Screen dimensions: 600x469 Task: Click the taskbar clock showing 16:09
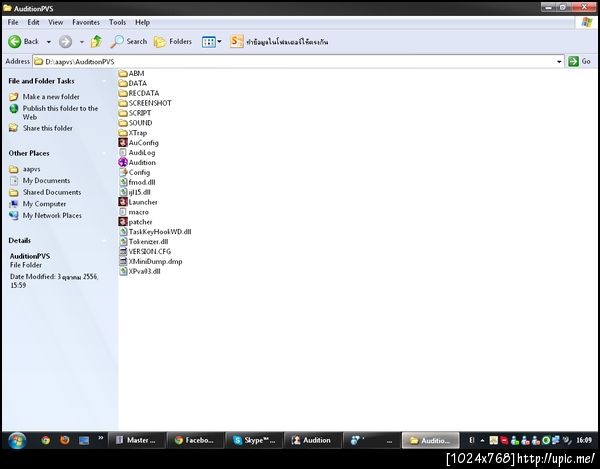tap(584, 441)
